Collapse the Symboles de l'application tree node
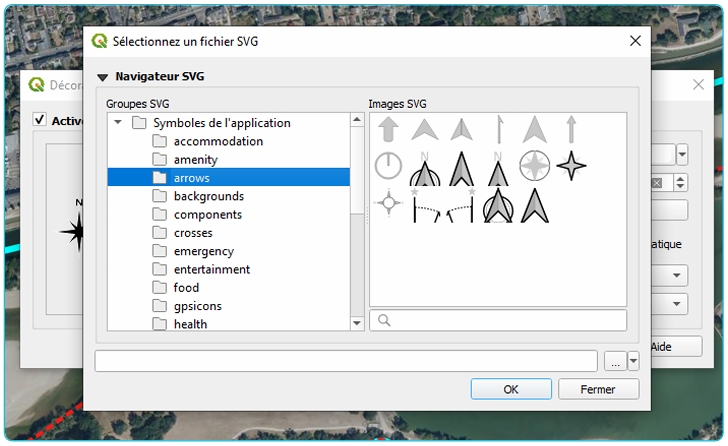The image size is (728, 446). (x=118, y=123)
